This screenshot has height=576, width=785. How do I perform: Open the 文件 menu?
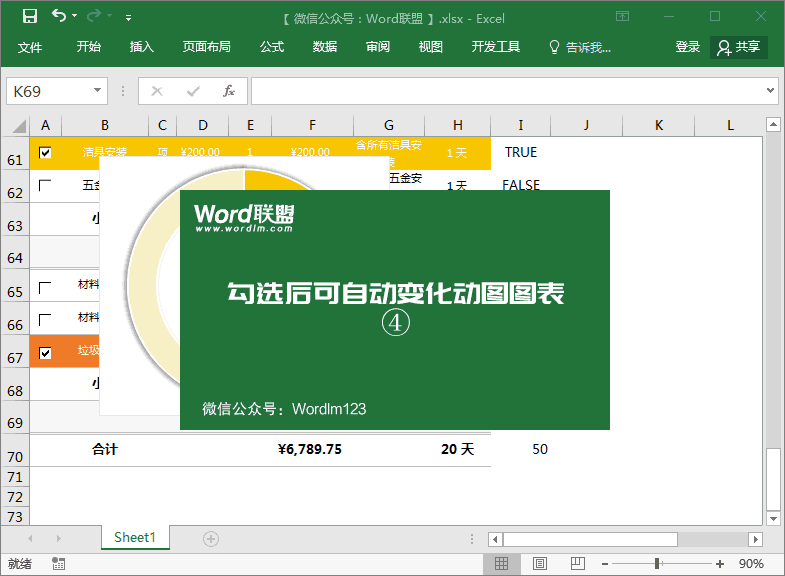click(30, 48)
